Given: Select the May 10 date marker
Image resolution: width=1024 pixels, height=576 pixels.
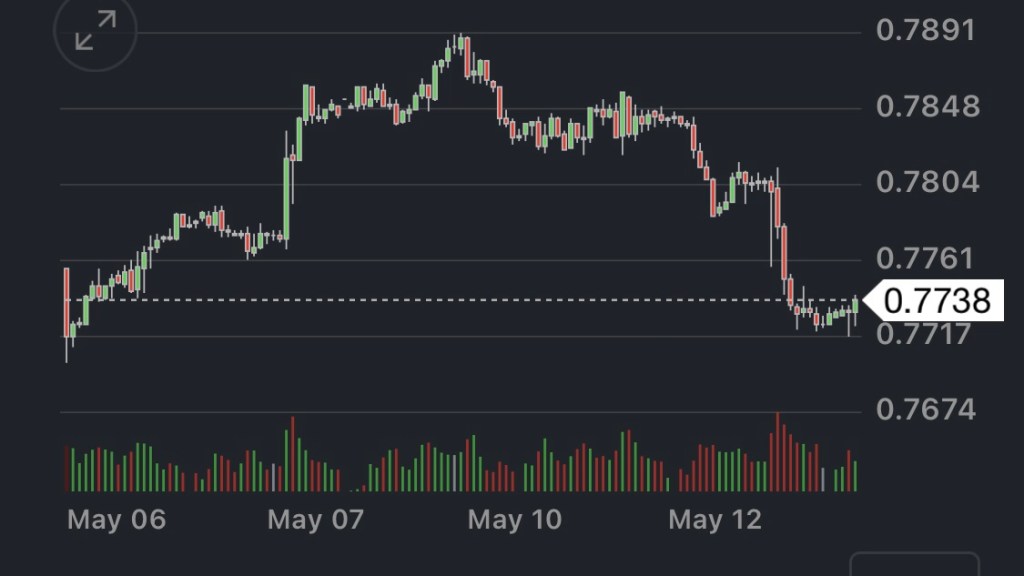Looking at the screenshot, I should pyautogui.click(x=515, y=520).
